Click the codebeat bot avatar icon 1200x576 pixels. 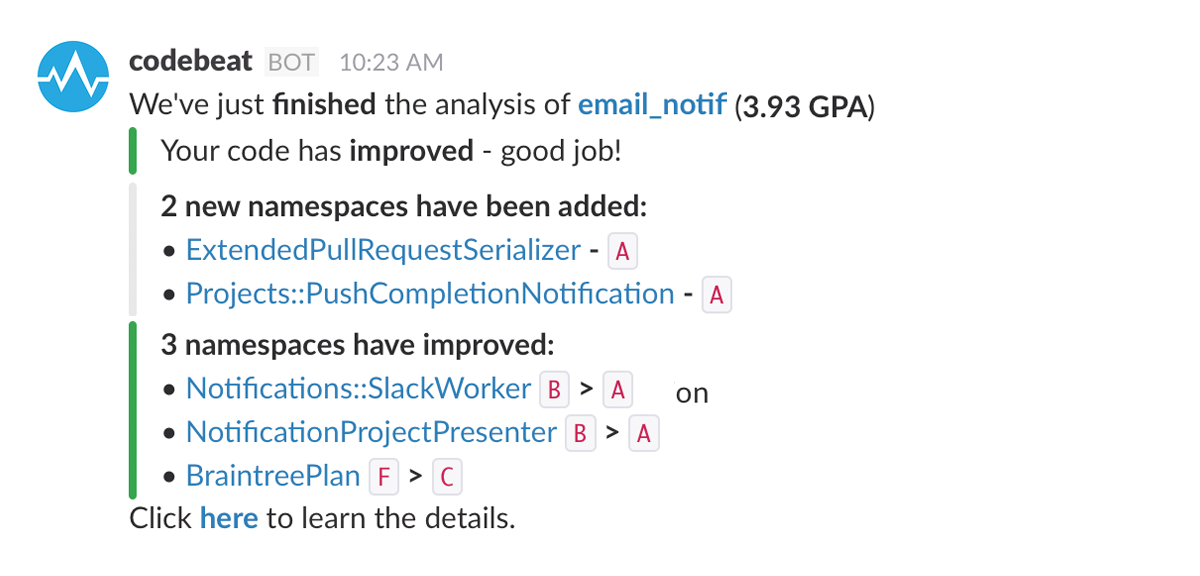tap(73, 76)
